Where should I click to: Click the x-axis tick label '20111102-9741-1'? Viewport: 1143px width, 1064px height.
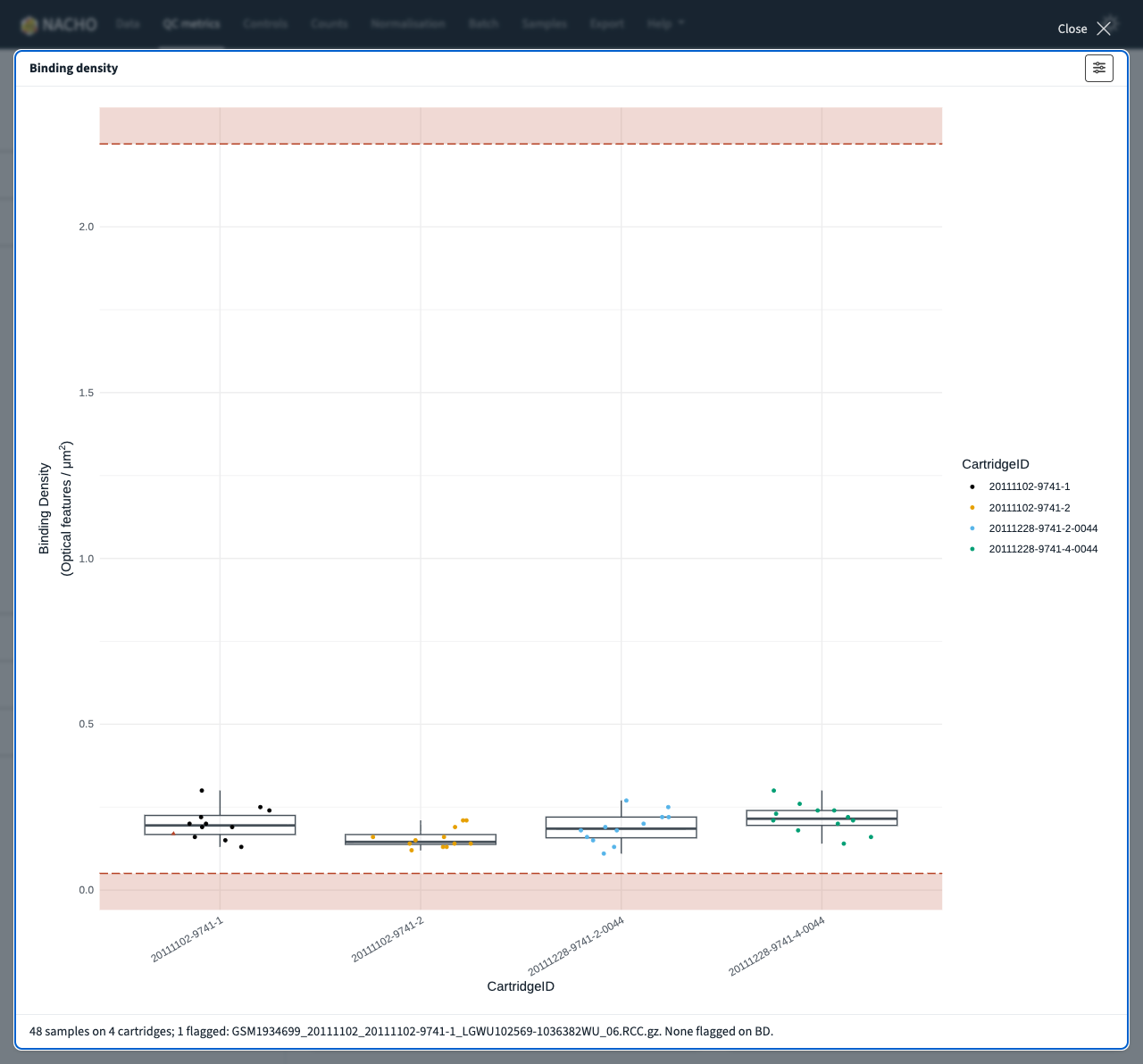pos(187,940)
